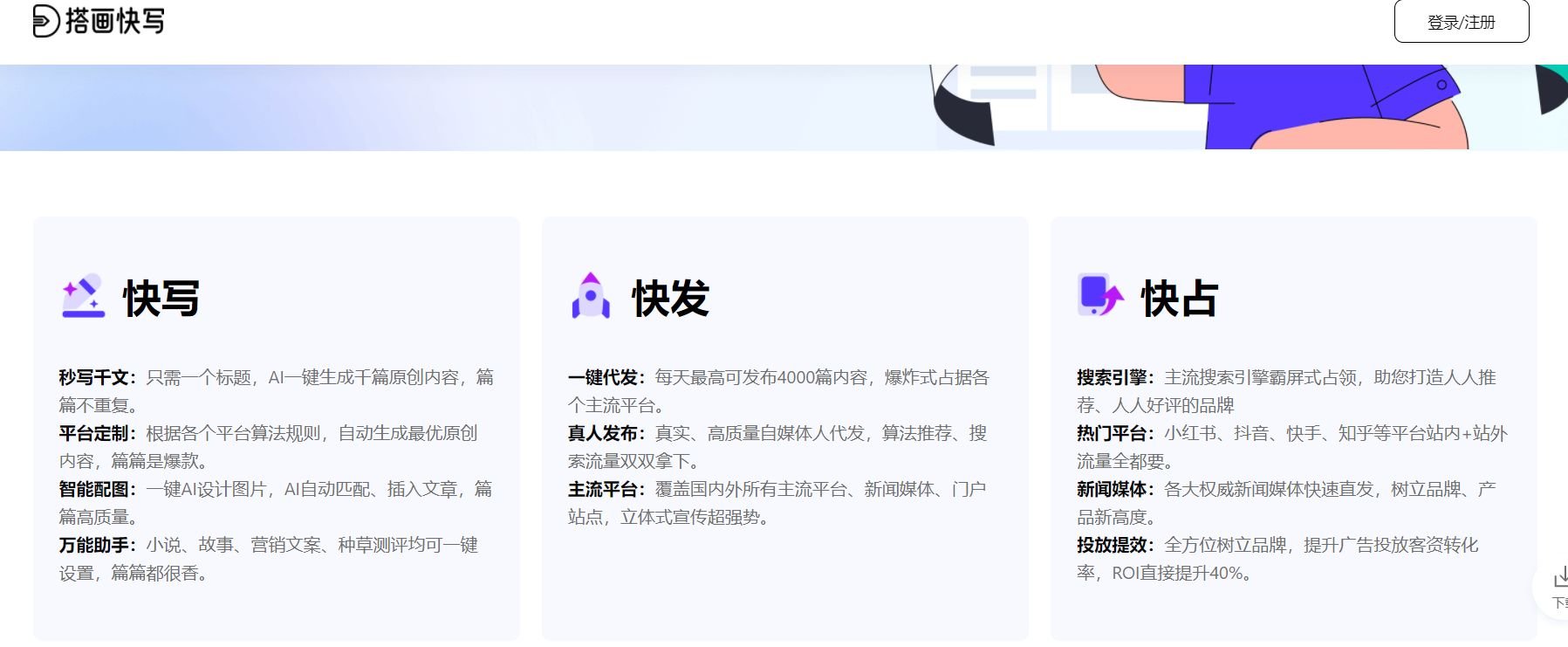
Task: Click the 万能助手 feature label
Action: [x=94, y=545]
